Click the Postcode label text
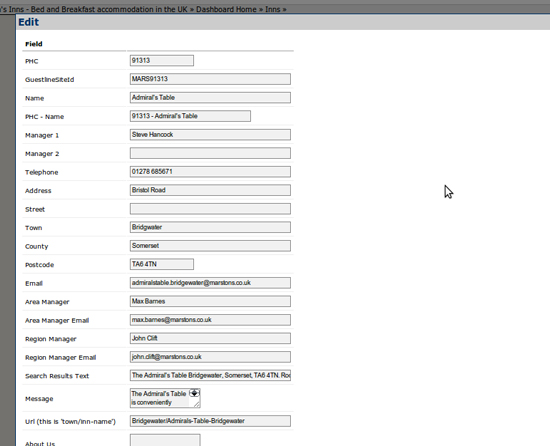The image size is (550, 446). click(39, 265)
